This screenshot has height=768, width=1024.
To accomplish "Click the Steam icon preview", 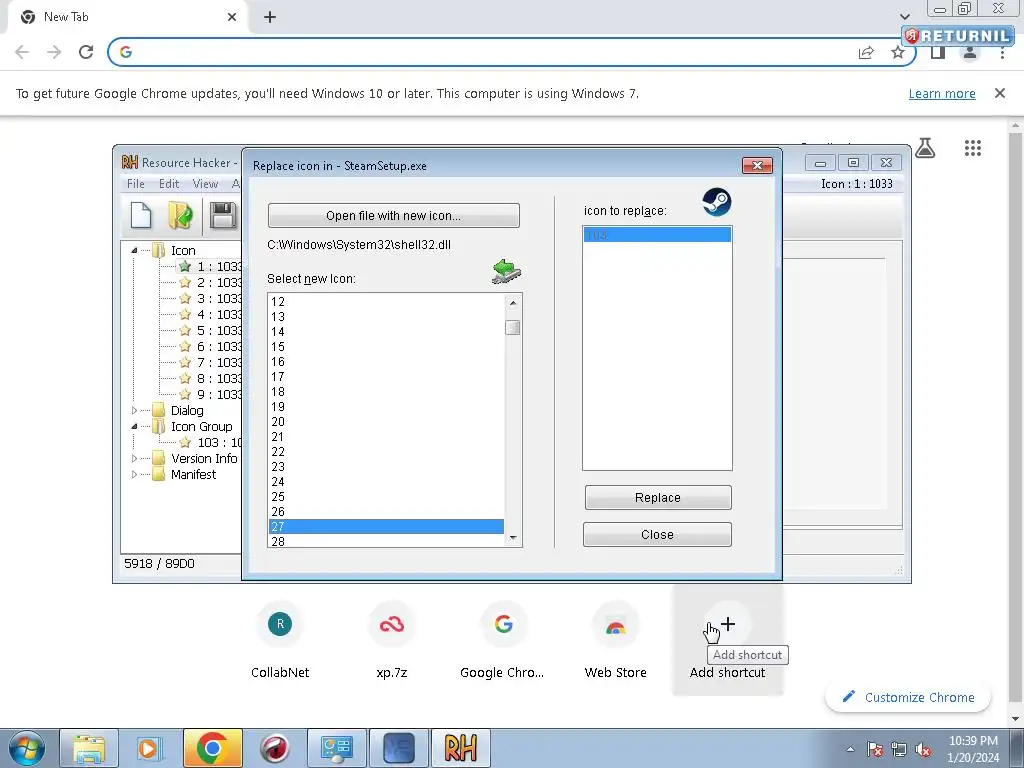I will (716, 202).
